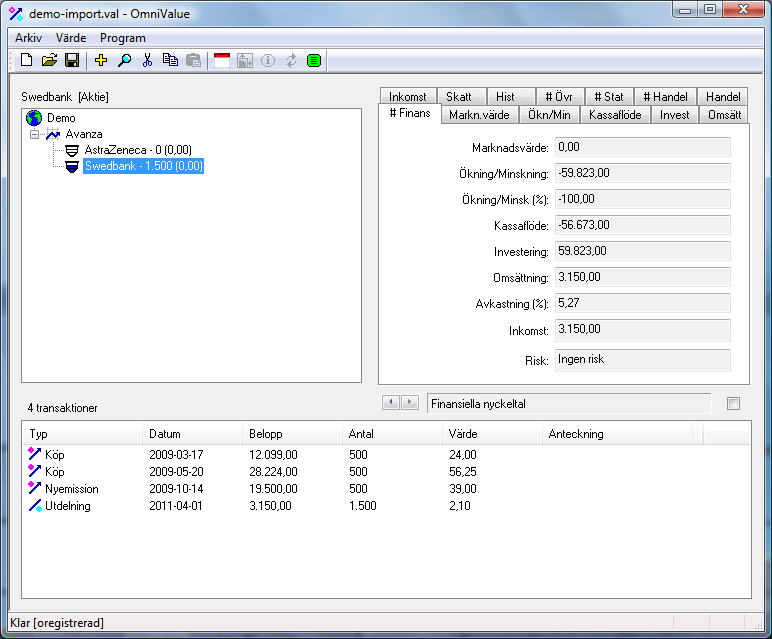Click the red calendar toolbar icon
The image size is (772, 639).
pyautogui.click(x=222, y=61)
